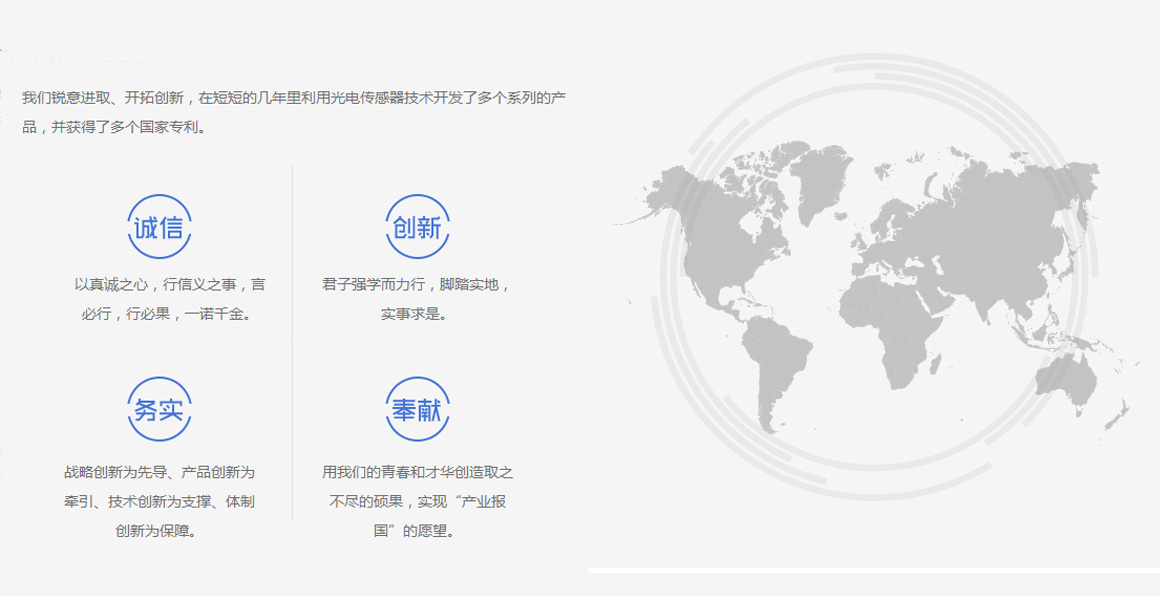Click the 以真诚之心 description under 诚信

click(170, 299)
